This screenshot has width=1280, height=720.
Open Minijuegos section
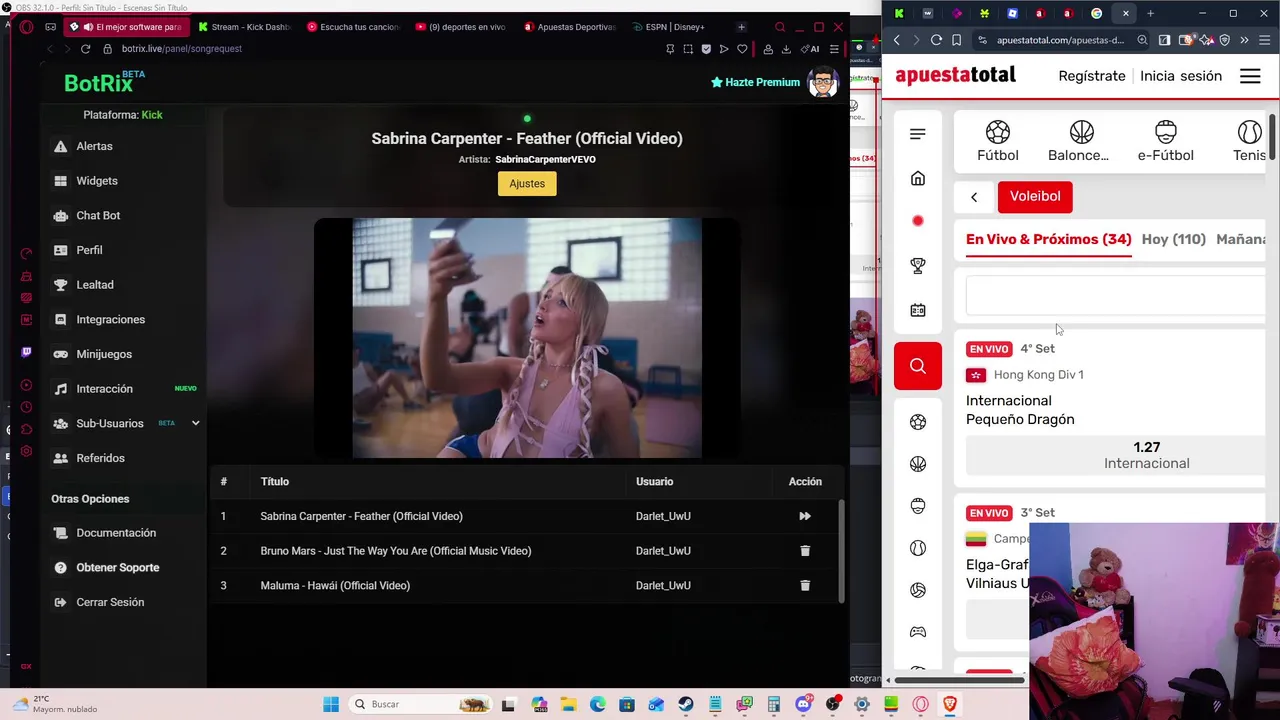pos(104,354)
